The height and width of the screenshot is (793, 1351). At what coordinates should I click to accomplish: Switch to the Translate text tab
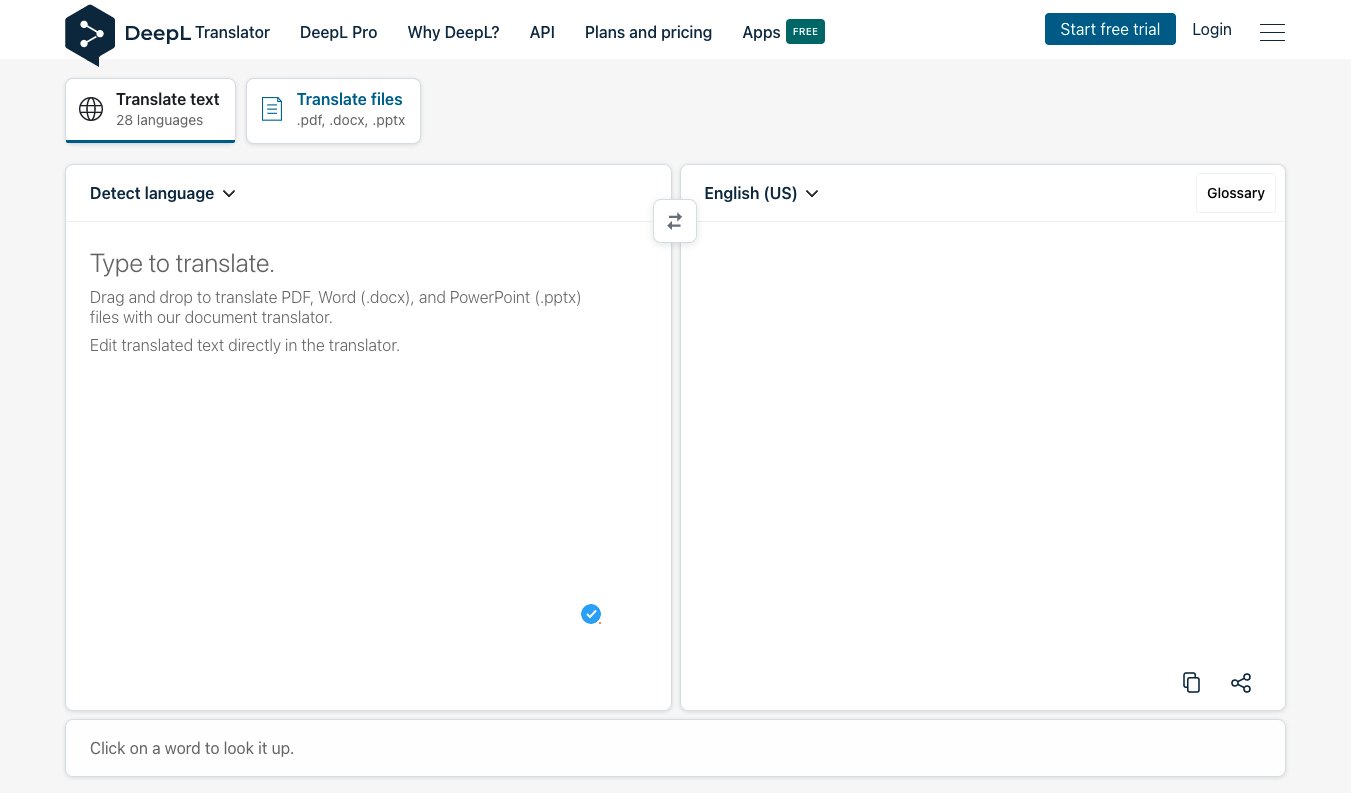151,110
